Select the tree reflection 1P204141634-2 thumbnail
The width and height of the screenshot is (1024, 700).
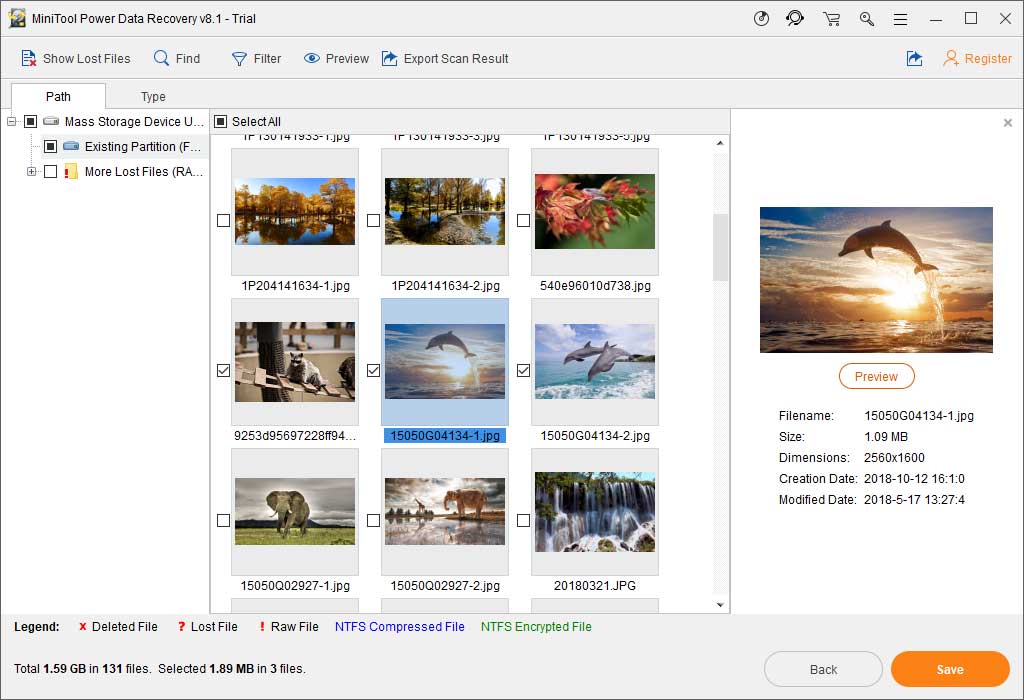pyautogui.click(x=445, y=212)
